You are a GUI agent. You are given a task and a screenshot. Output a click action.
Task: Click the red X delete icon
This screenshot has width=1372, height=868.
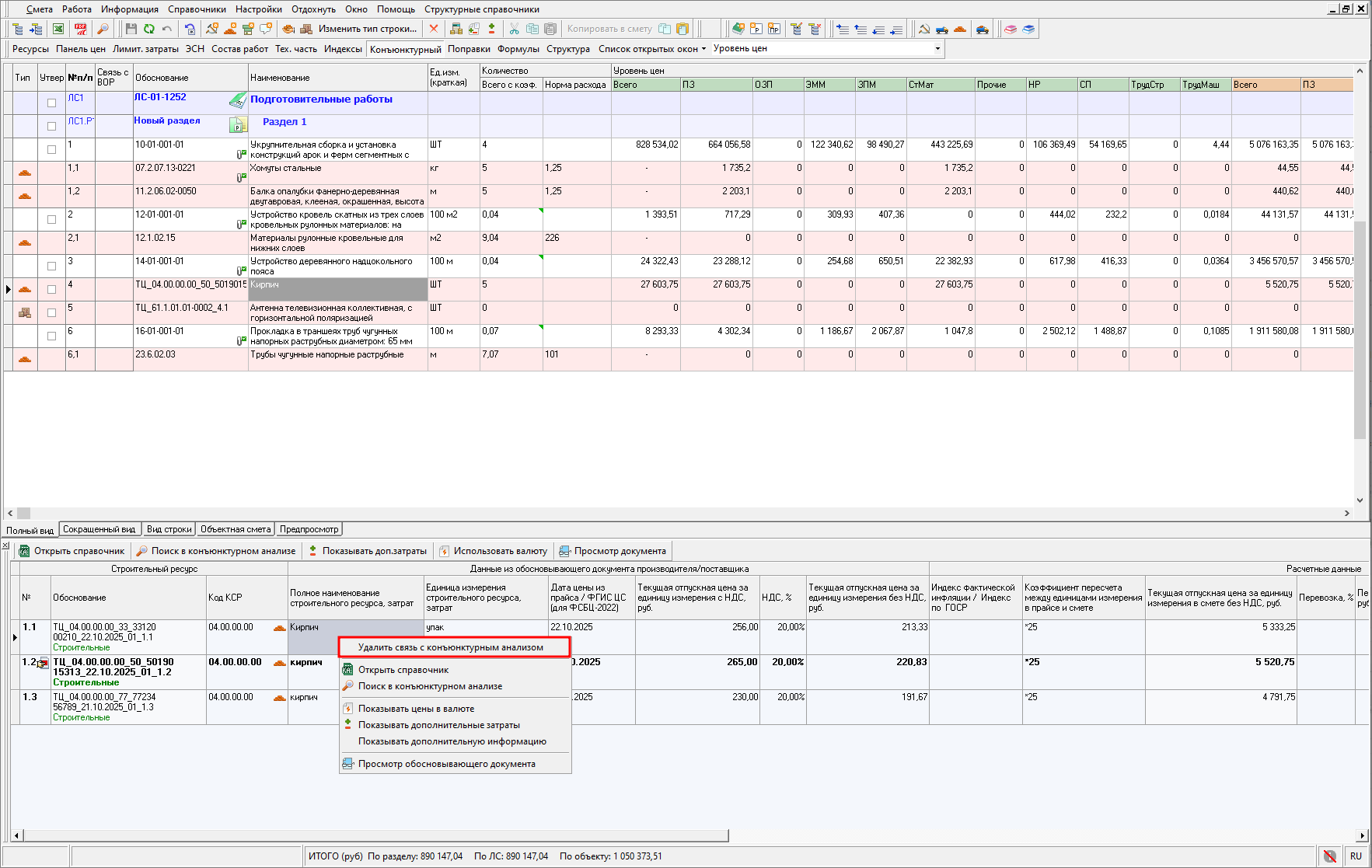tap(434, 29)
